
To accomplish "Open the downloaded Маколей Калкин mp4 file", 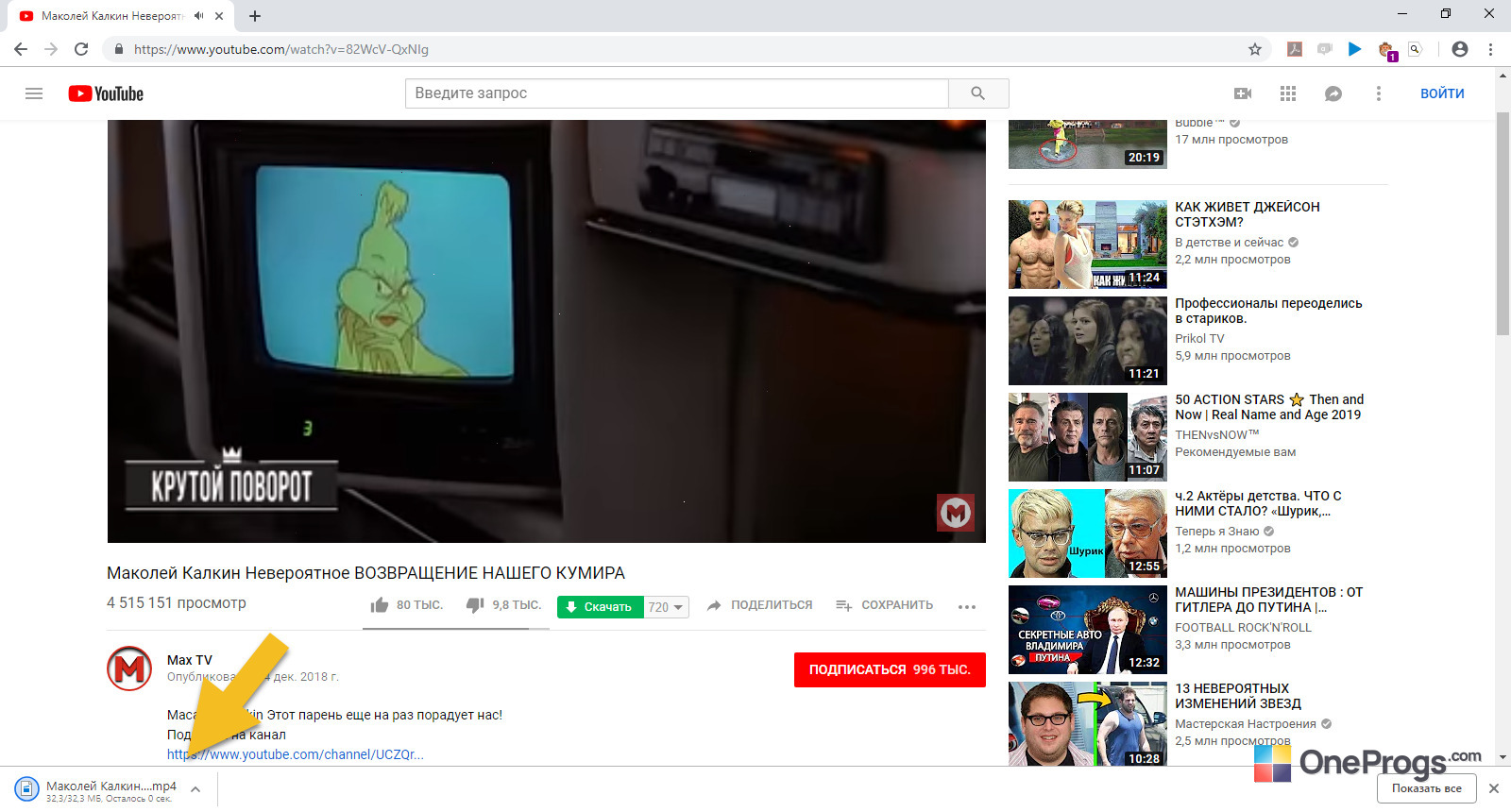I will click(97, 789).
